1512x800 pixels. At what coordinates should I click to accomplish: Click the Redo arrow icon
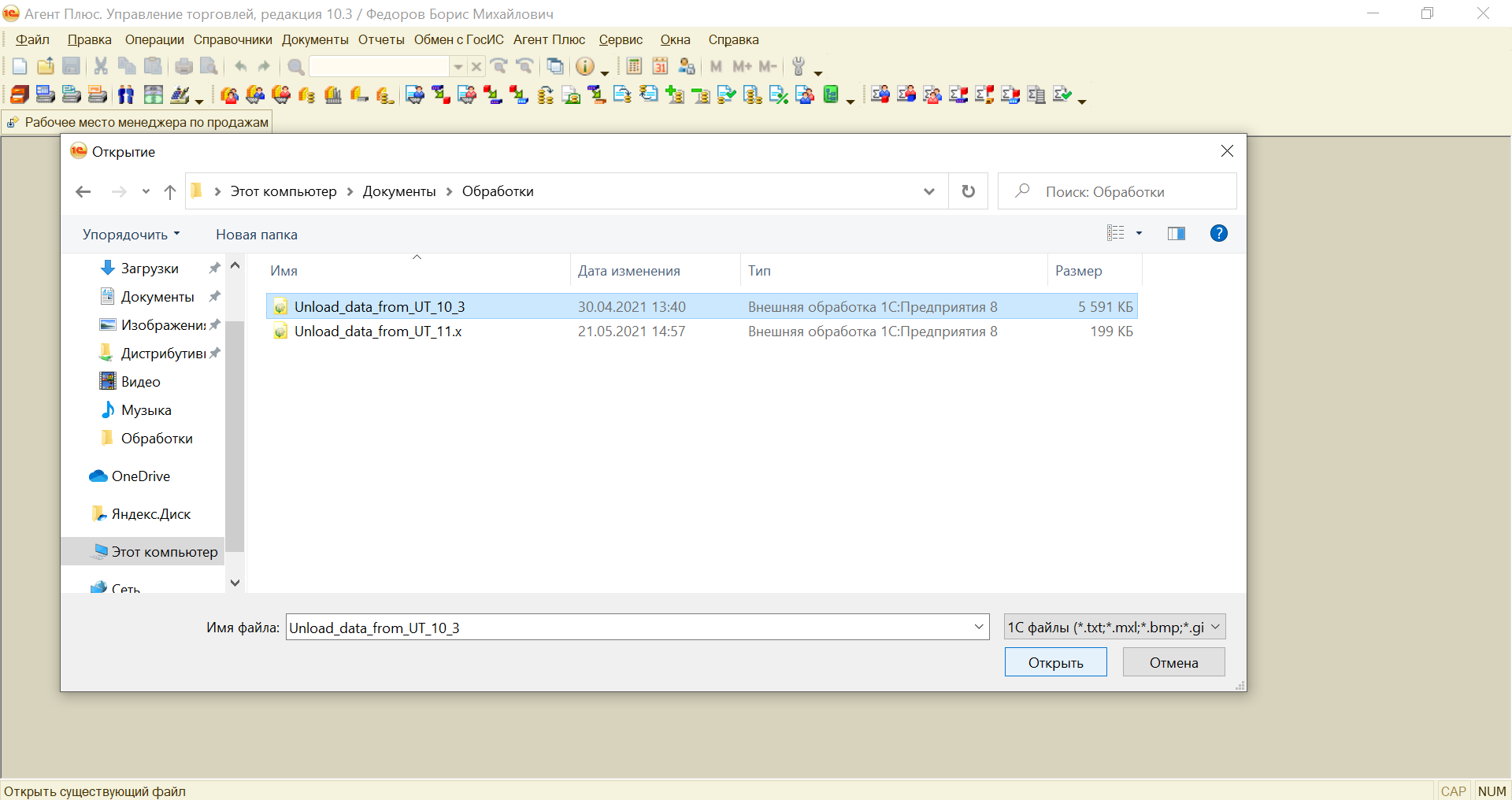265,66
